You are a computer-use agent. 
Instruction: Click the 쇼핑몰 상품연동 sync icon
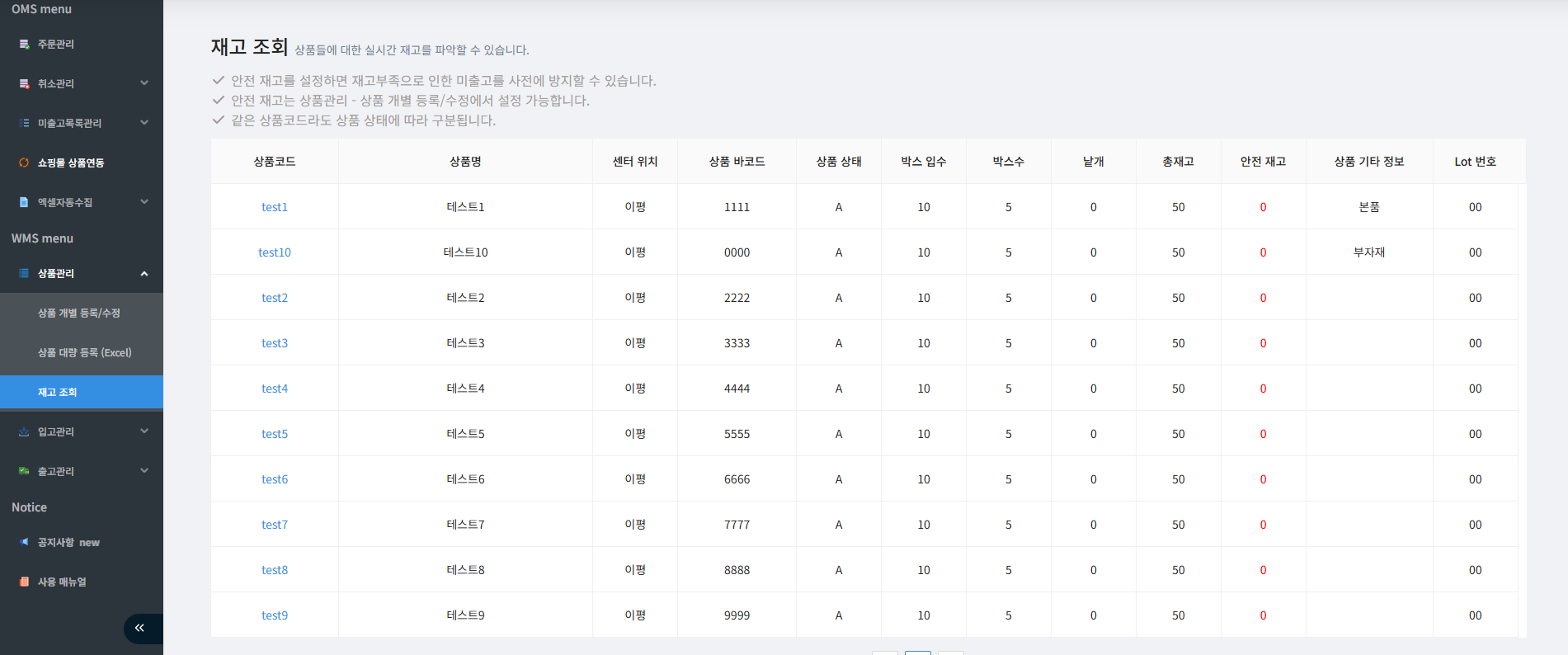tap(24, 163)
